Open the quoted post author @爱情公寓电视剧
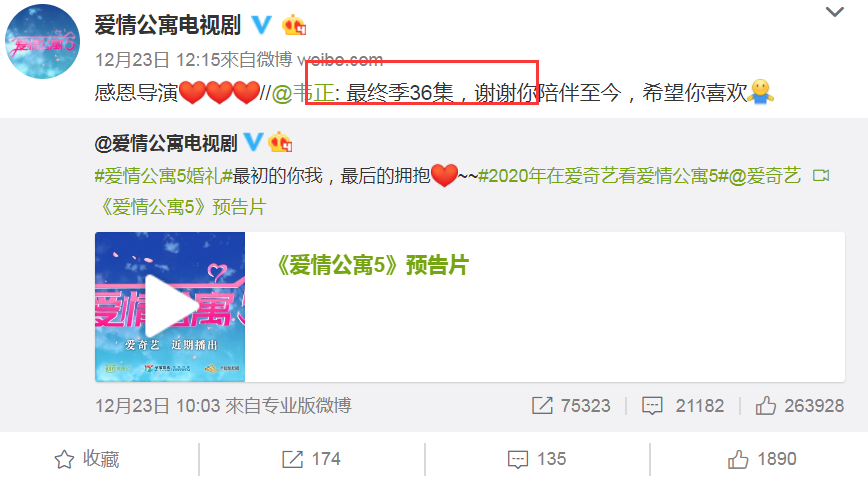Image resolution: width=868 pixels, height=486 pixels. [x=166, y=143]
